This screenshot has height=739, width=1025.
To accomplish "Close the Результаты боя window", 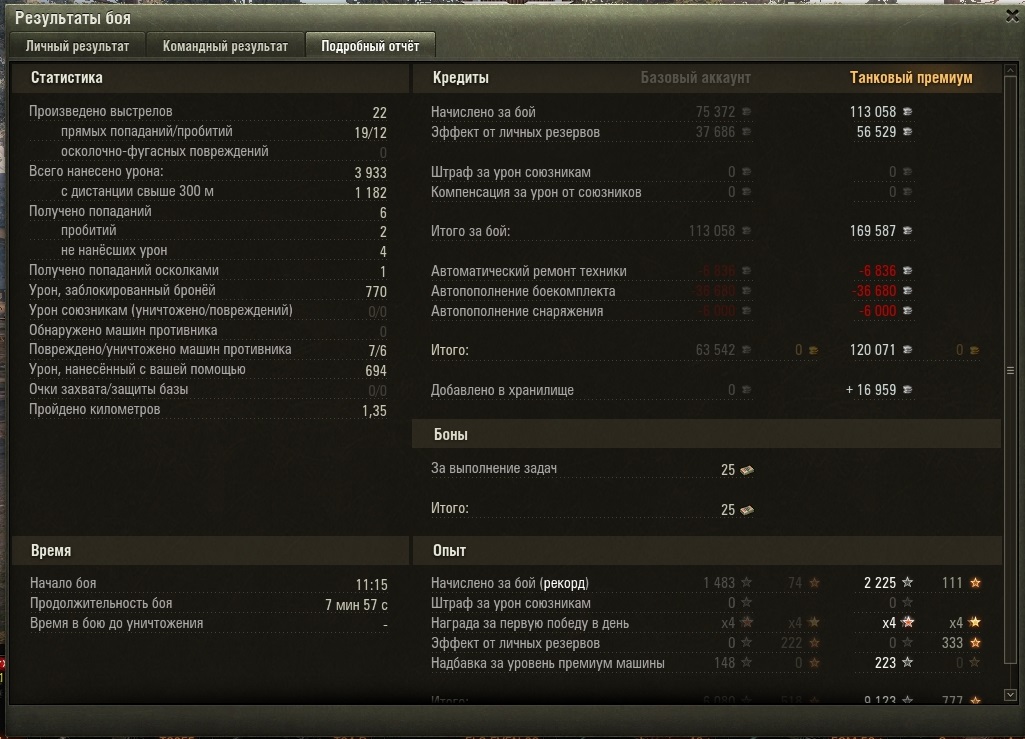I will 1012,16.
